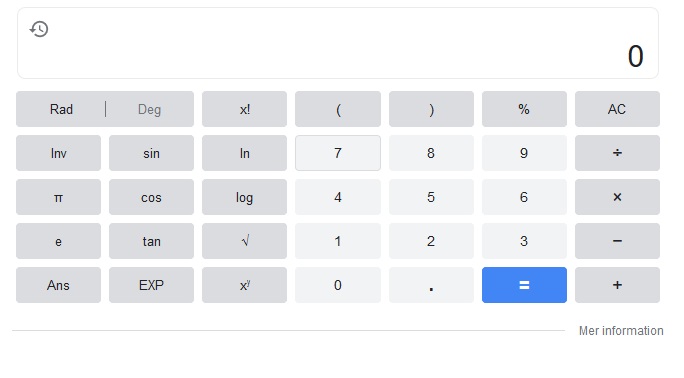Switch angle mode to Rad

click(61, 109)
